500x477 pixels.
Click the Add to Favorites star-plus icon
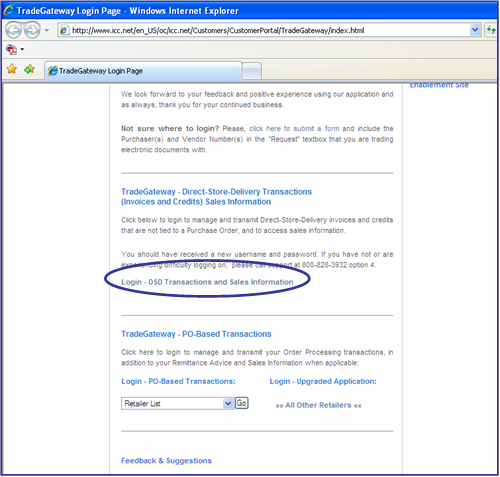point(29,69)
